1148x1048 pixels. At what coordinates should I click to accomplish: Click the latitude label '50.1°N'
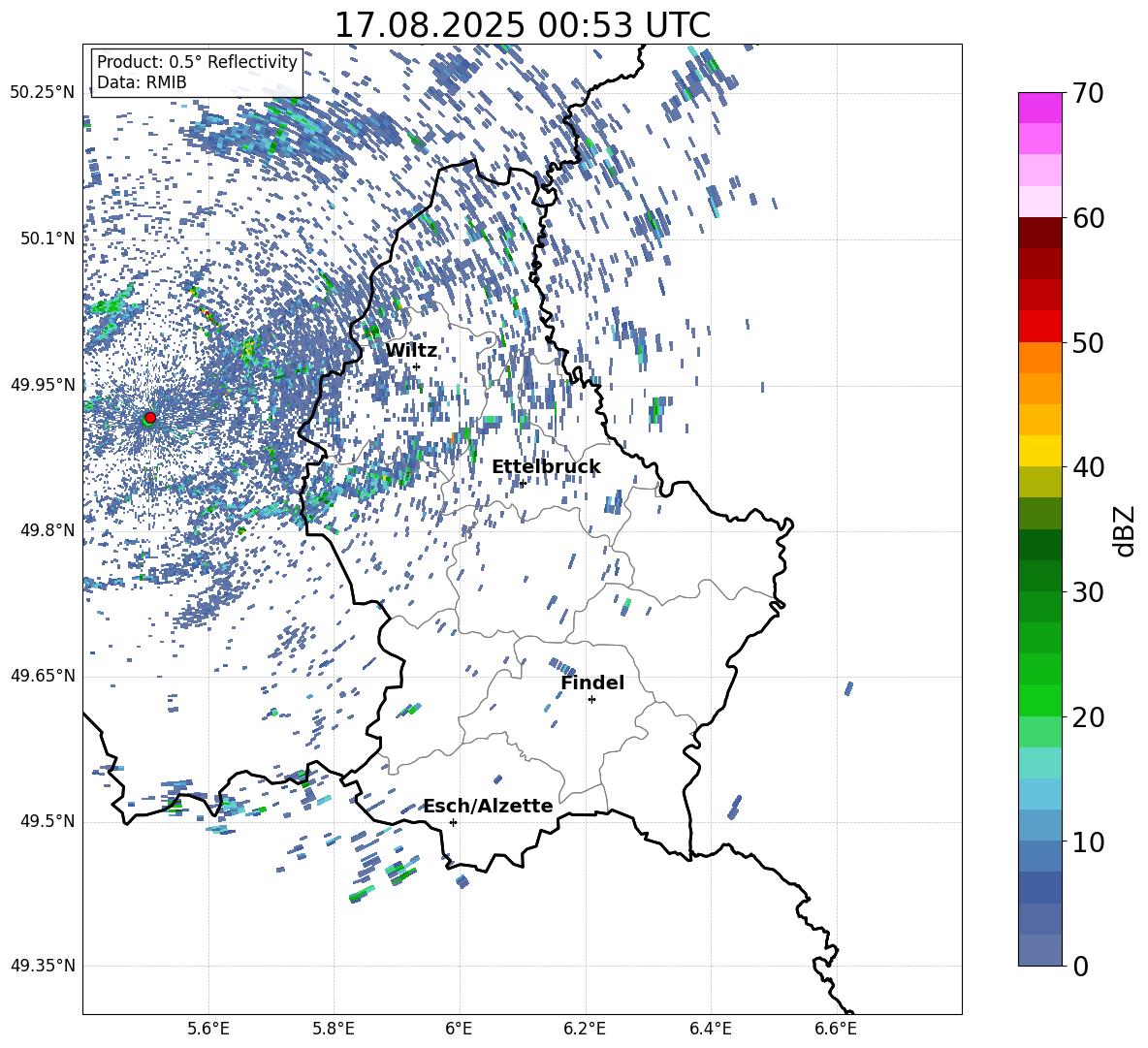pos(48,239)
